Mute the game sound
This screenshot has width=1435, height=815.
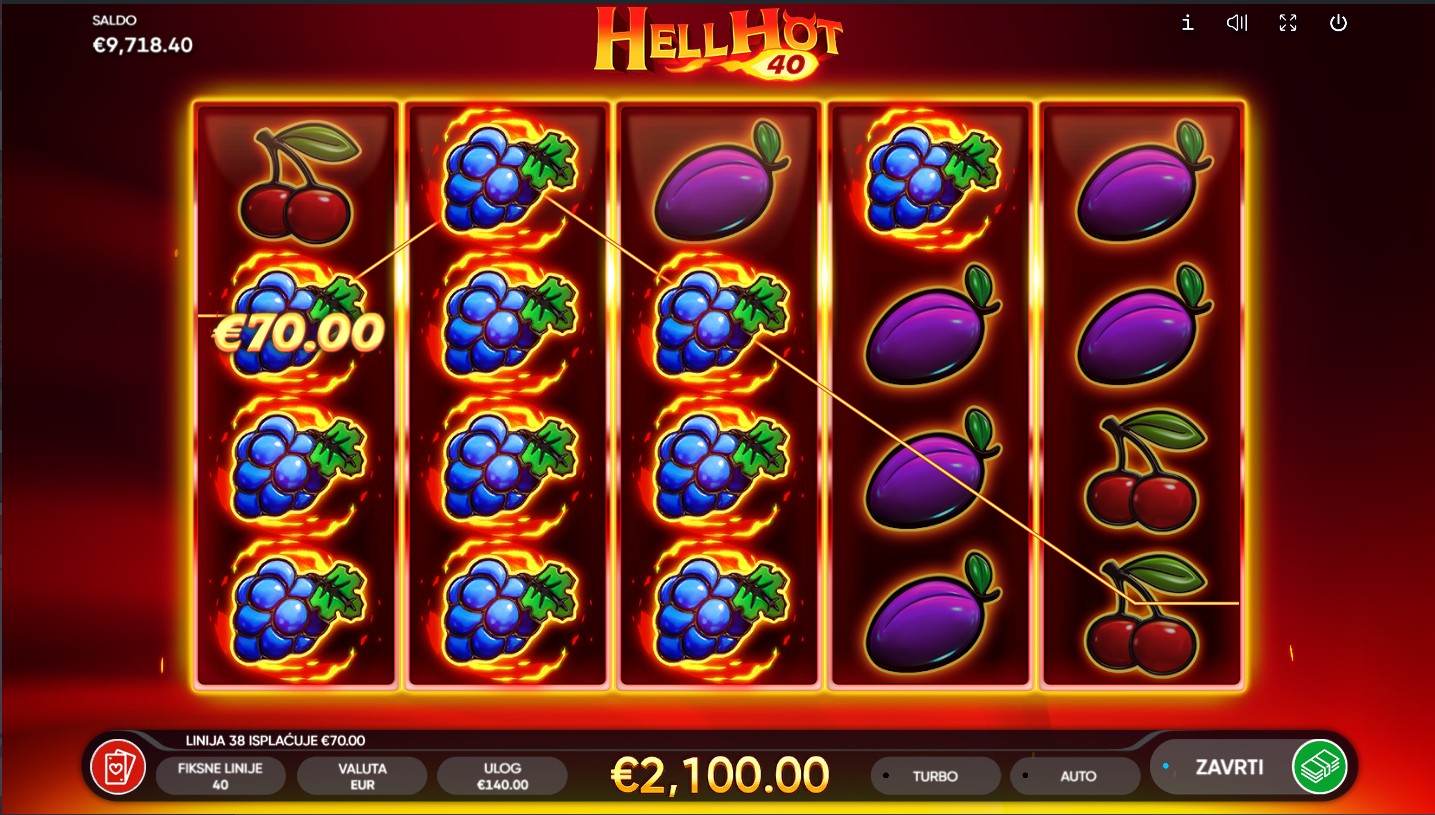1237,22
